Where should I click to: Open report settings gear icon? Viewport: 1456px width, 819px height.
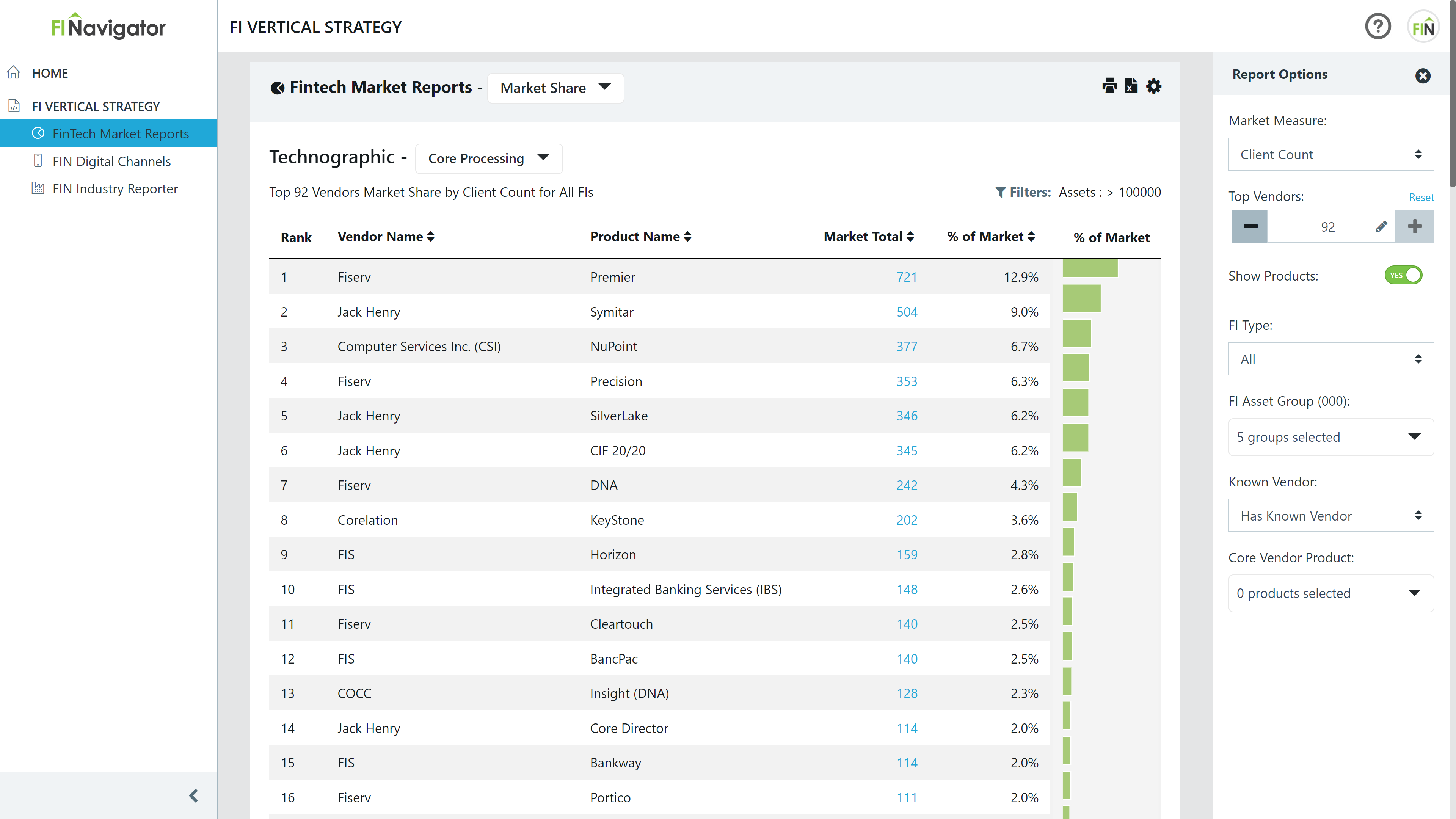(1153, 86)
